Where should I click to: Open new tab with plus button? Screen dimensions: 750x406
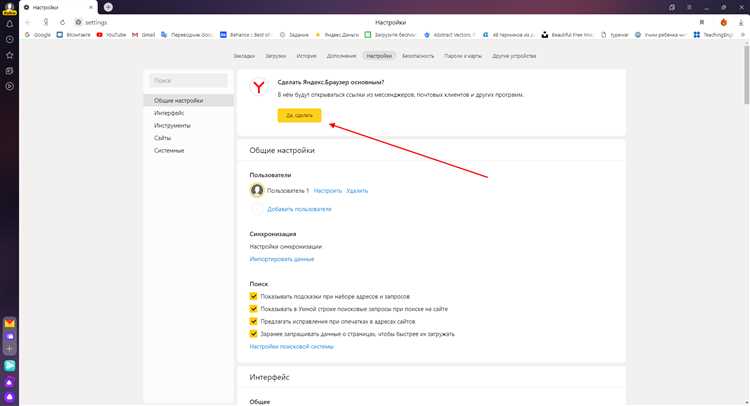(x=108, y=7)
